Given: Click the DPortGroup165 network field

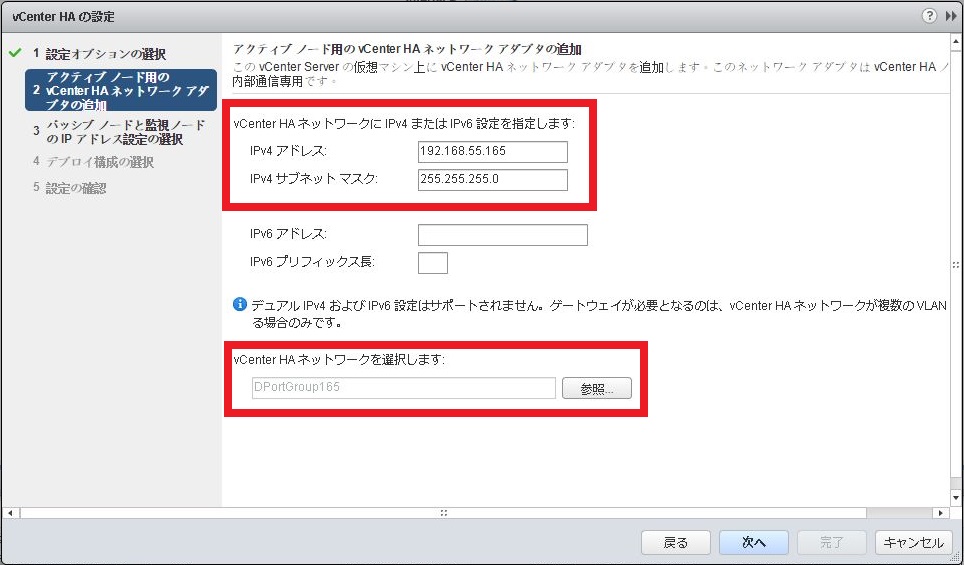Looking at the screenshot, I should point(404,388).
